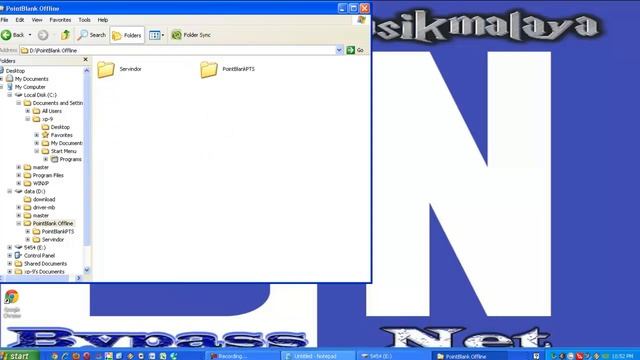
Task: Select My Documents in folder tree
Action: 31,79
